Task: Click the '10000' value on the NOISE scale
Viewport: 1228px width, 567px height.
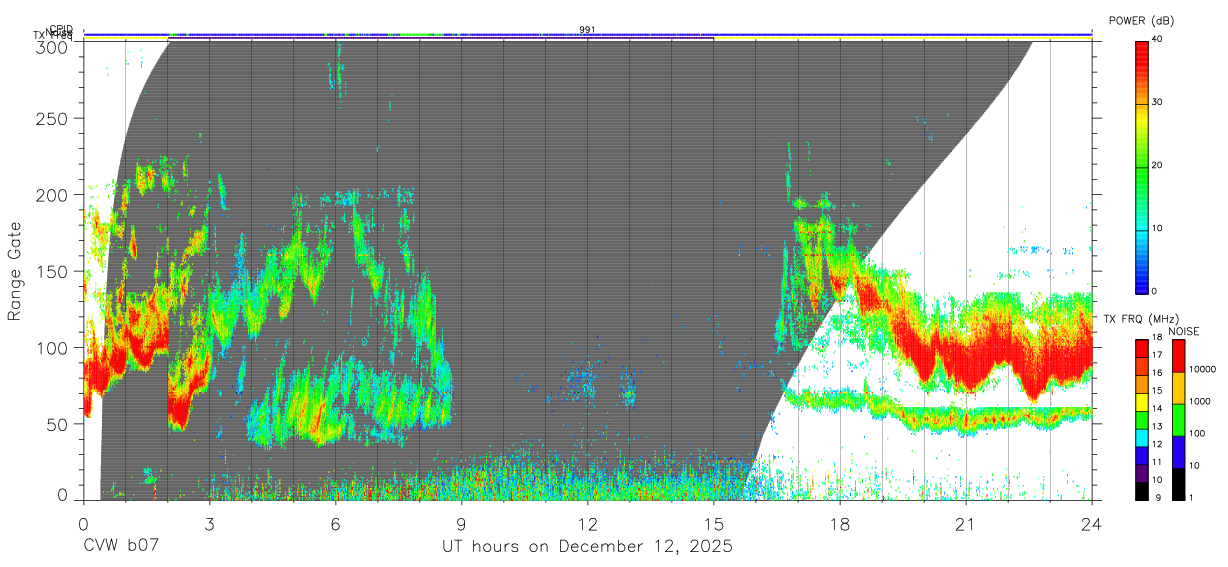Action: tap(1203, 369)
